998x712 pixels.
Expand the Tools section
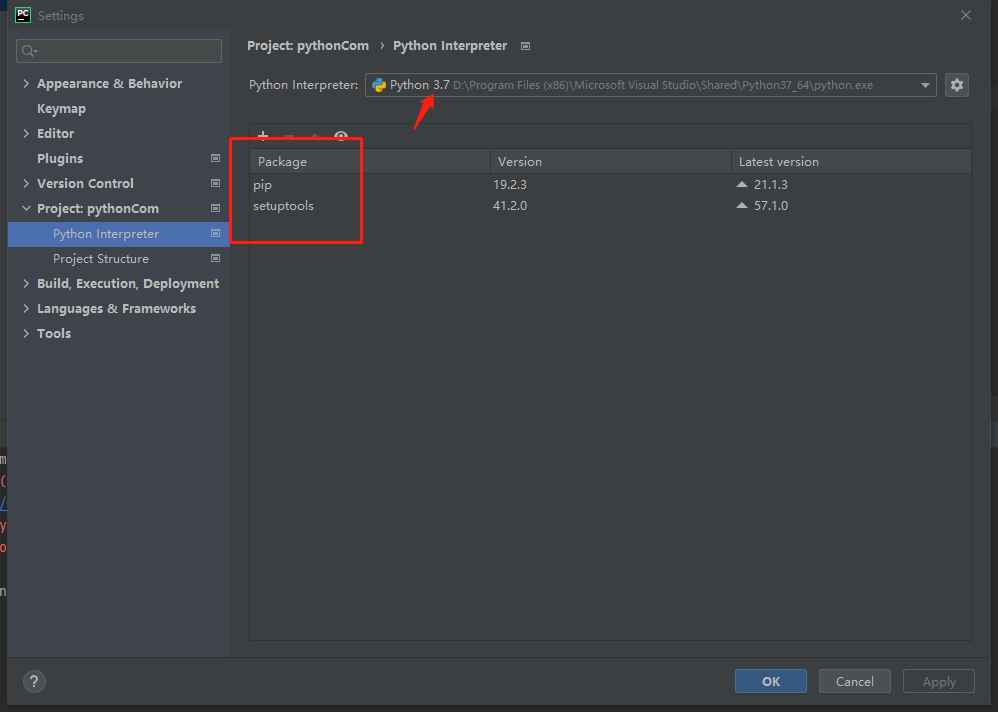pyautogui.click(x=27, y=333)
